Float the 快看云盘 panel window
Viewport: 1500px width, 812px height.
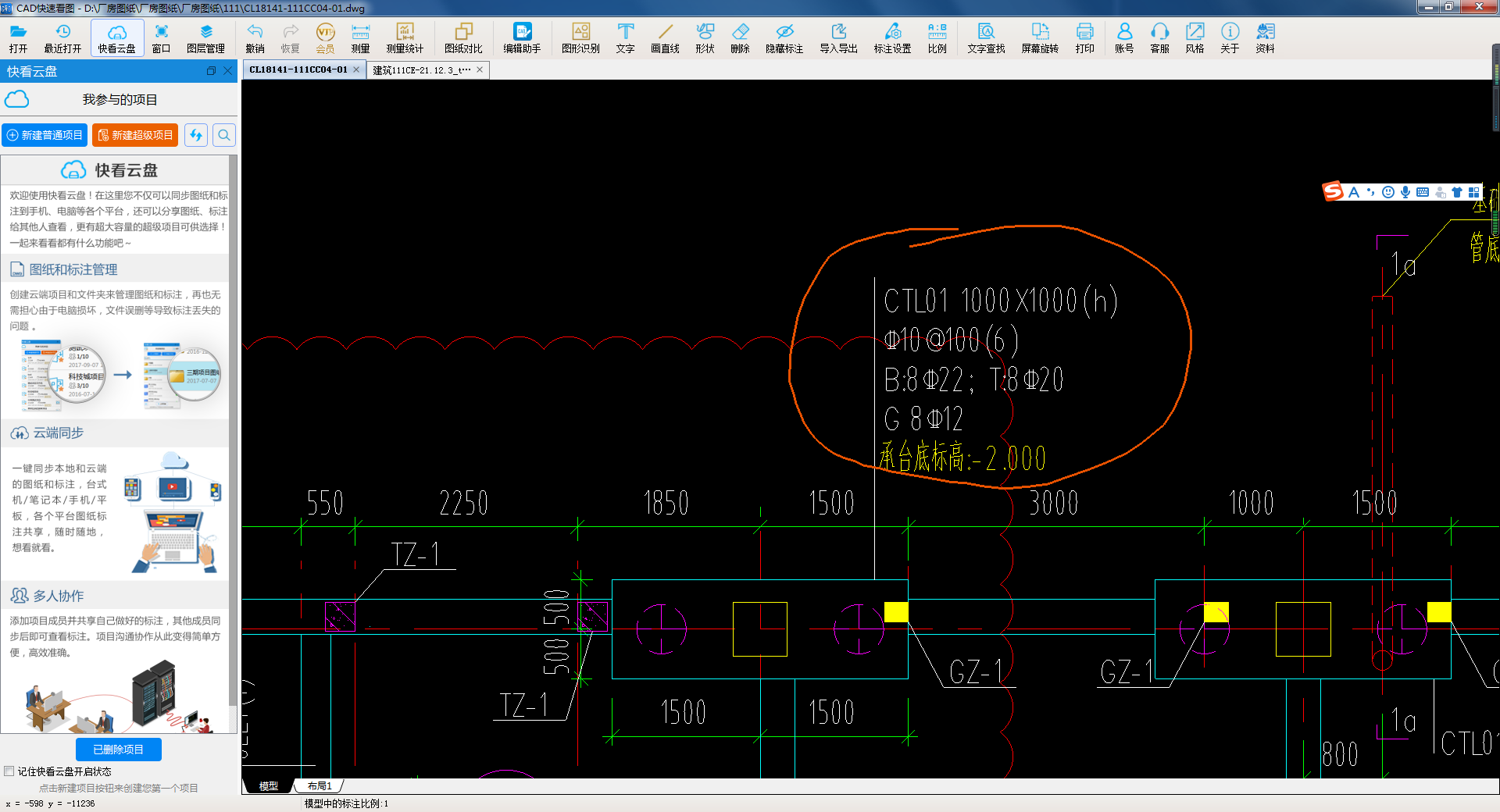[x=211, y=71]
